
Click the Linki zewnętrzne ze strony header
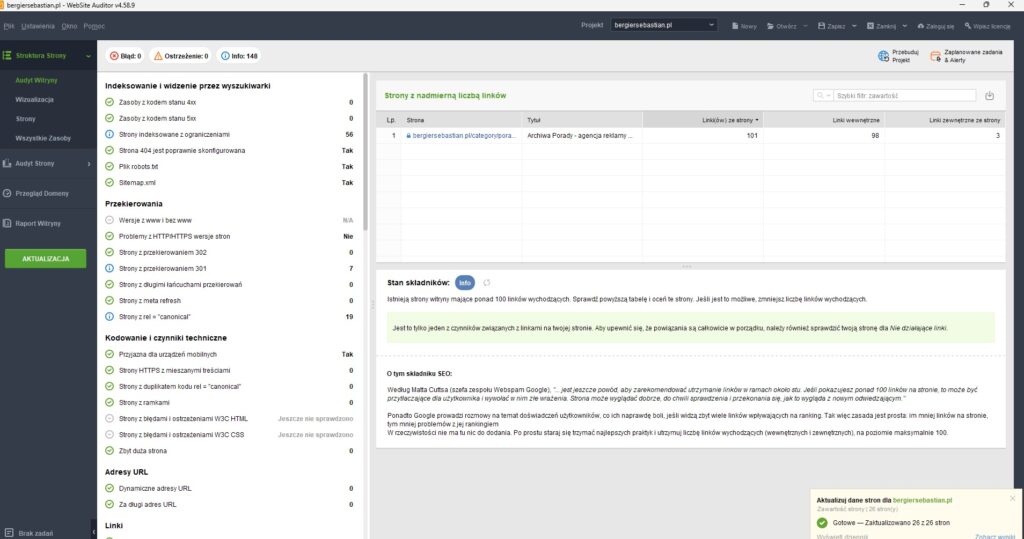coord(945,120)
